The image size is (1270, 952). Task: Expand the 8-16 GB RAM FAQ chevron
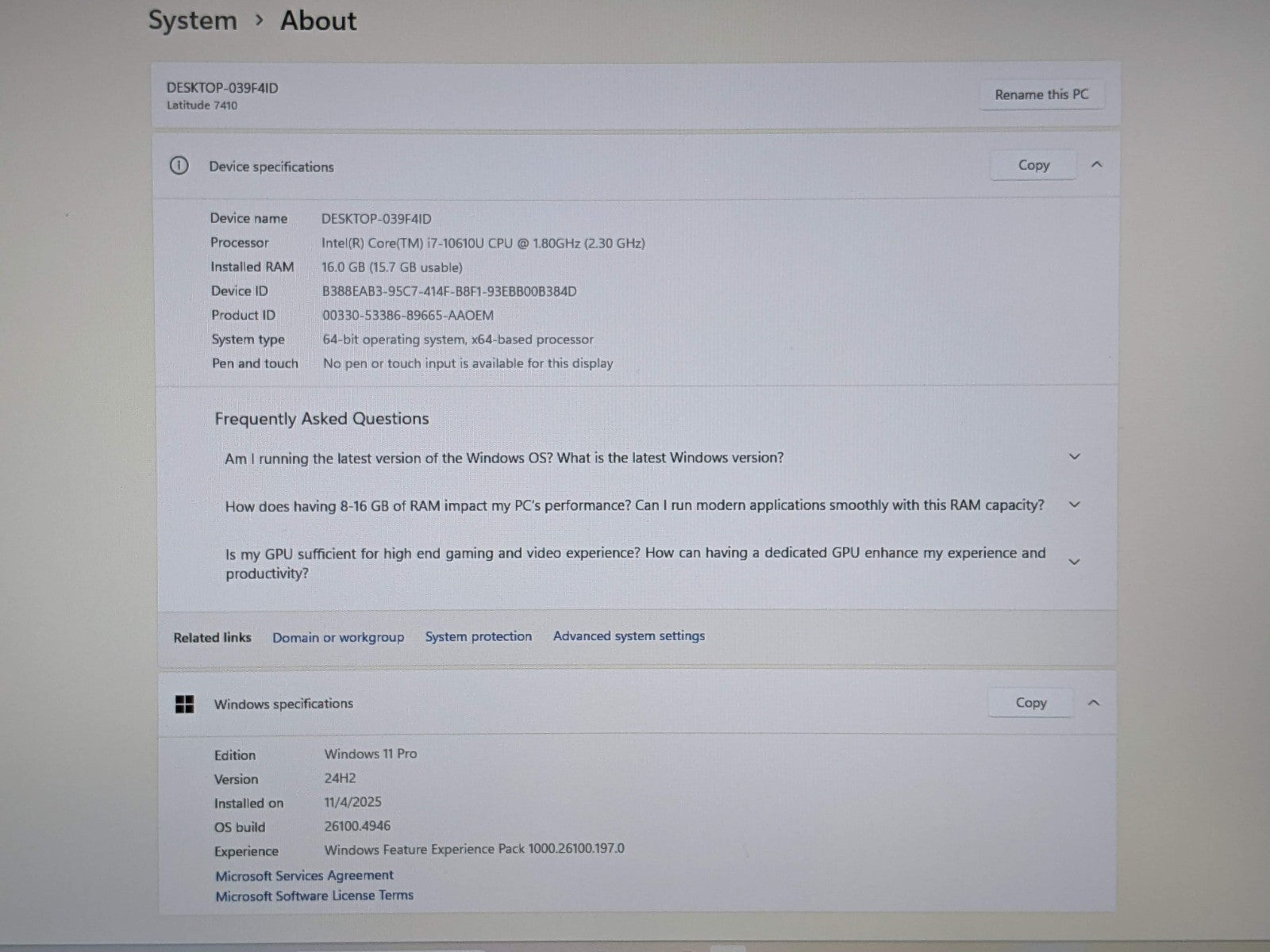(1075, 505)
